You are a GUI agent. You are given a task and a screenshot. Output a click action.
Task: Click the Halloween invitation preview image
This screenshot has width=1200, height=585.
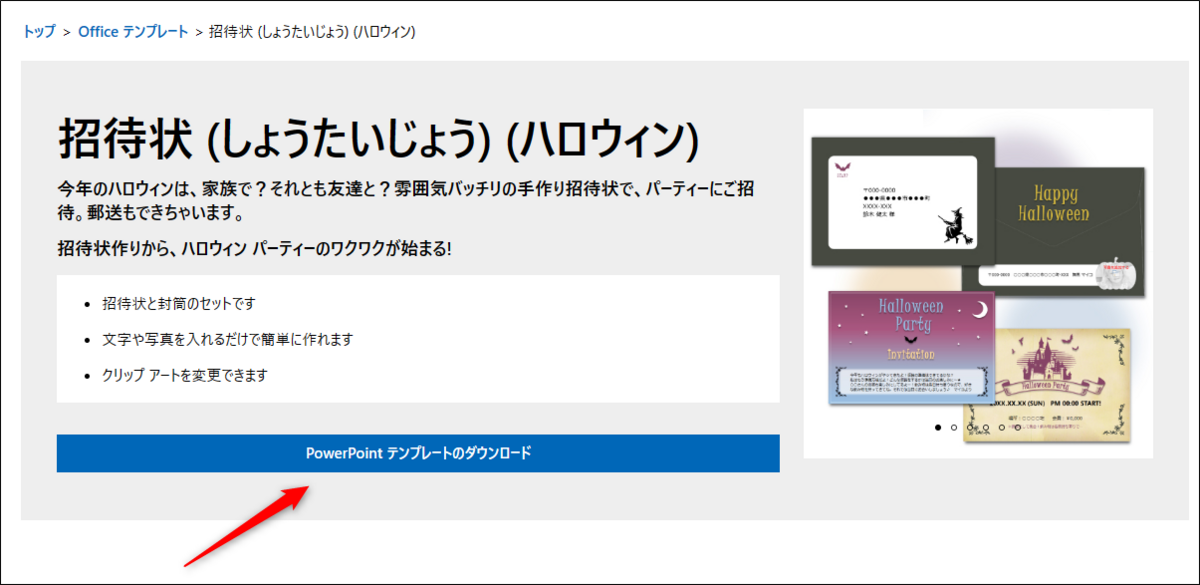click(x=978, y=283)
